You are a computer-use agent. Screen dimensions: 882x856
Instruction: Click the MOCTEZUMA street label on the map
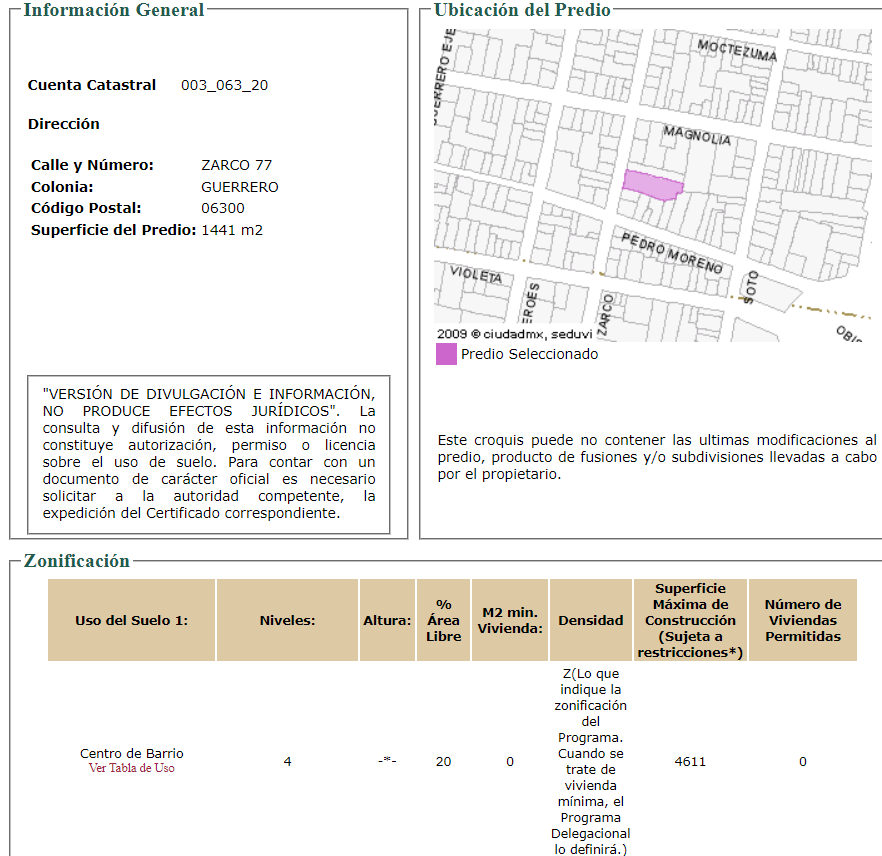(737, 51)
